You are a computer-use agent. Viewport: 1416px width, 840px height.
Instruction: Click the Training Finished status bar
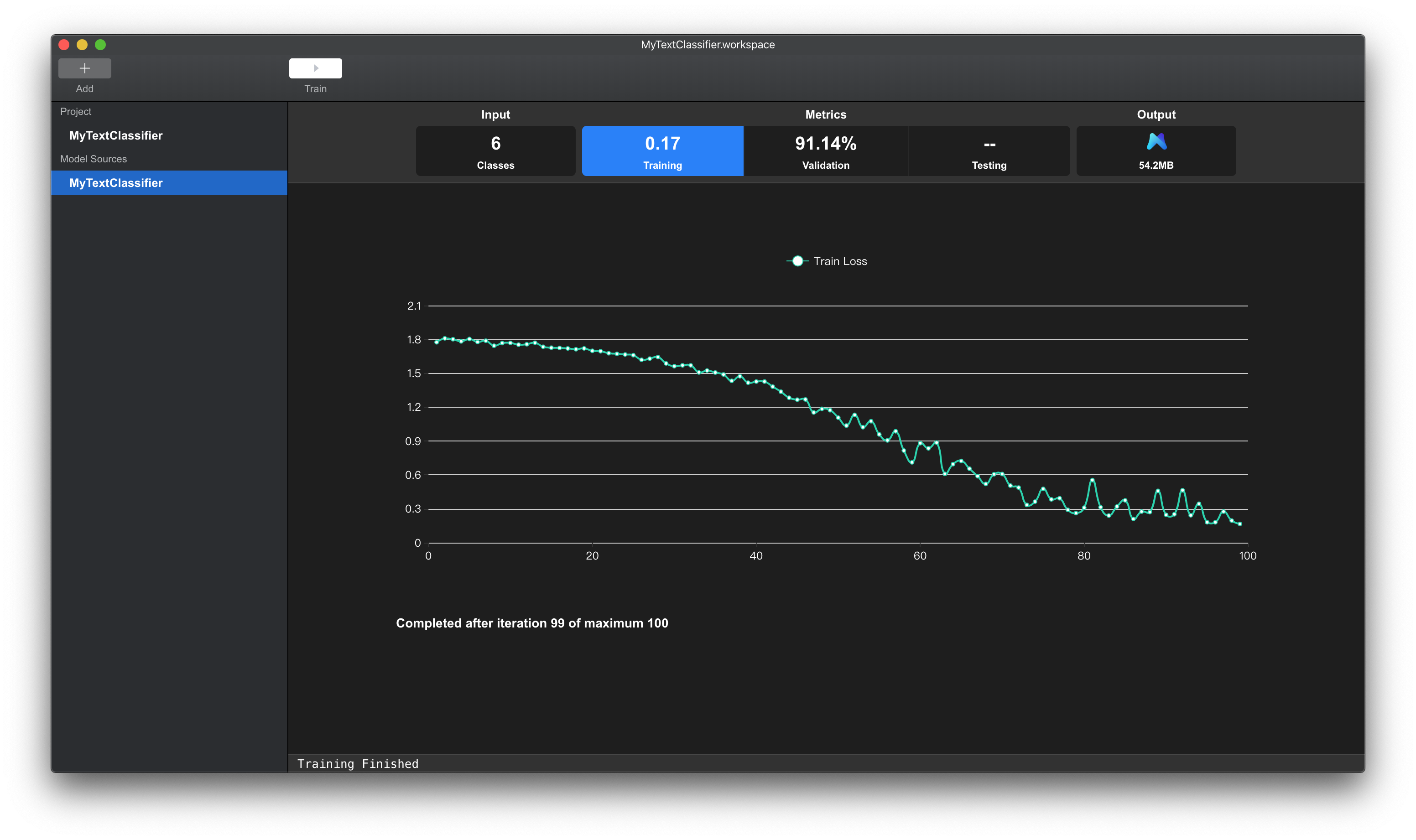pos(358,763)
